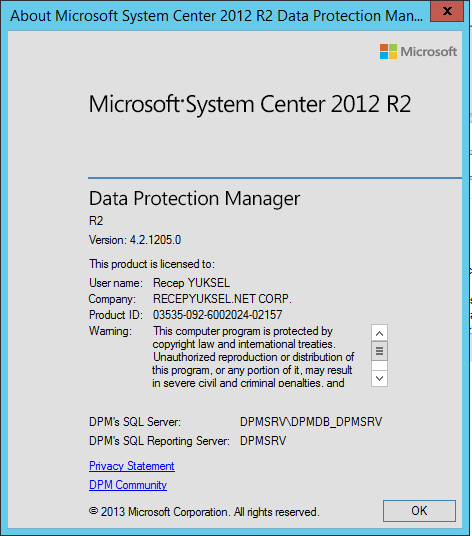Click the Microsoft logo icon
Image resolution: width=472 pixels, height=536 pixels.
388,52
